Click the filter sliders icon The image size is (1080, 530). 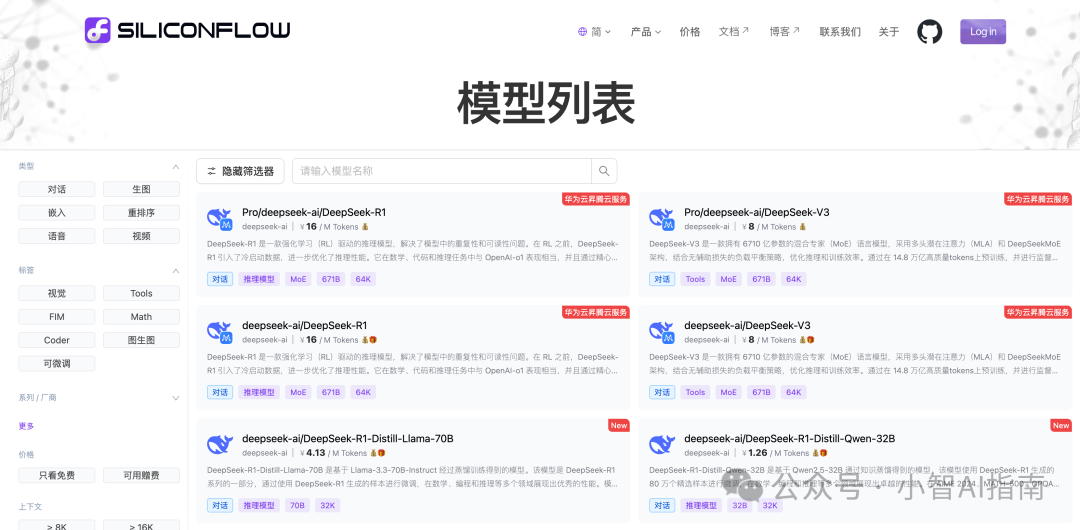[x=212, y=171]
